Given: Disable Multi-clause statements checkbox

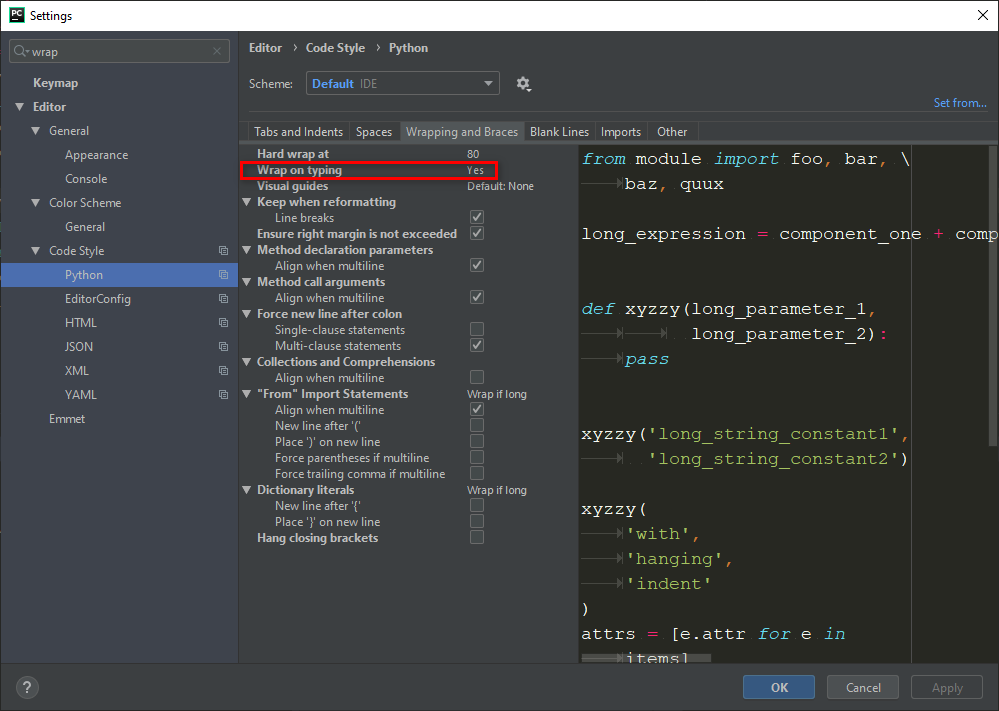Looking at the screenshot, I should (476, 345).
